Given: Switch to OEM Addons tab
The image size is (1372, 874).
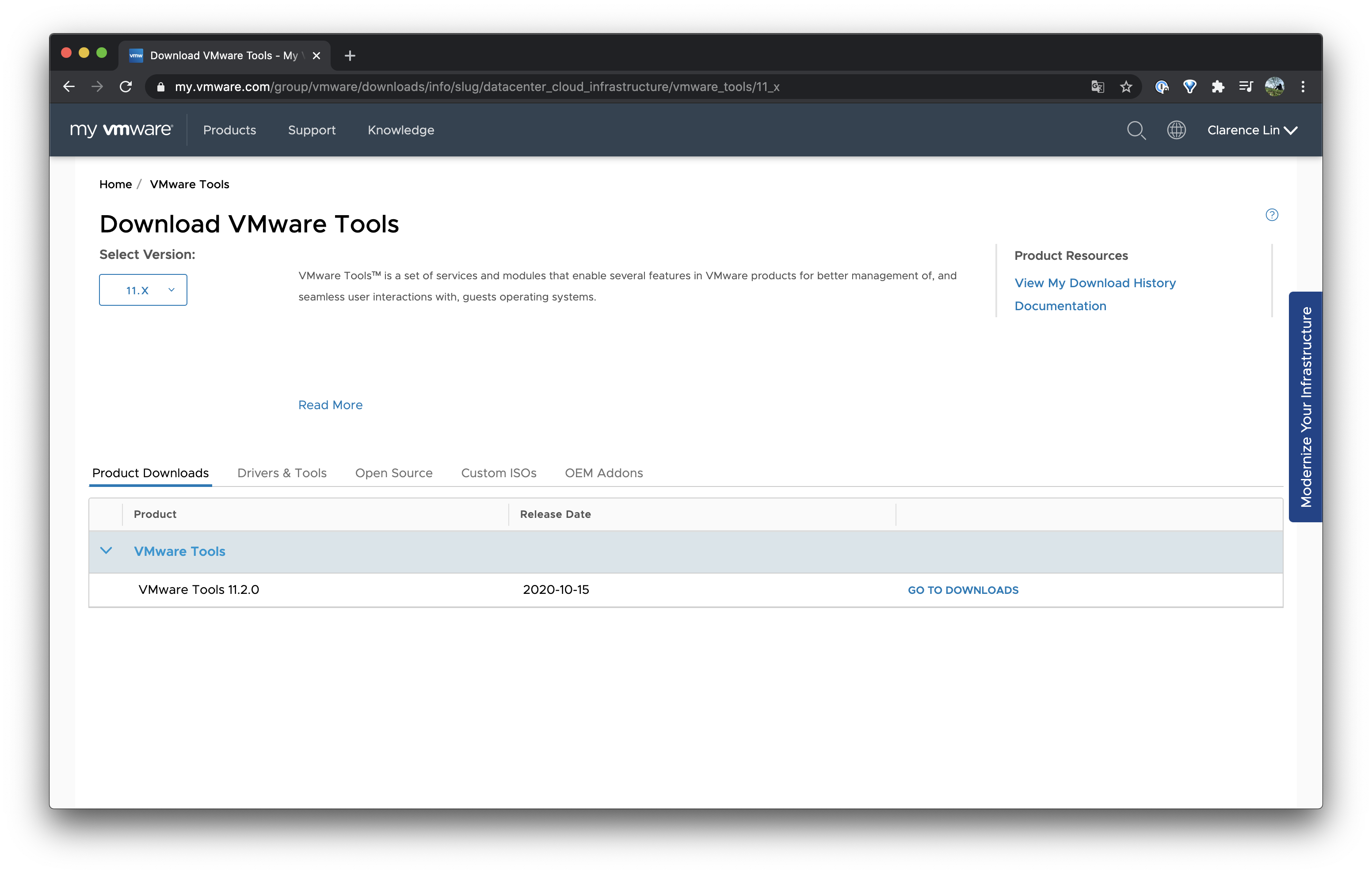Looking at the screenshot, I should [604, 473].
